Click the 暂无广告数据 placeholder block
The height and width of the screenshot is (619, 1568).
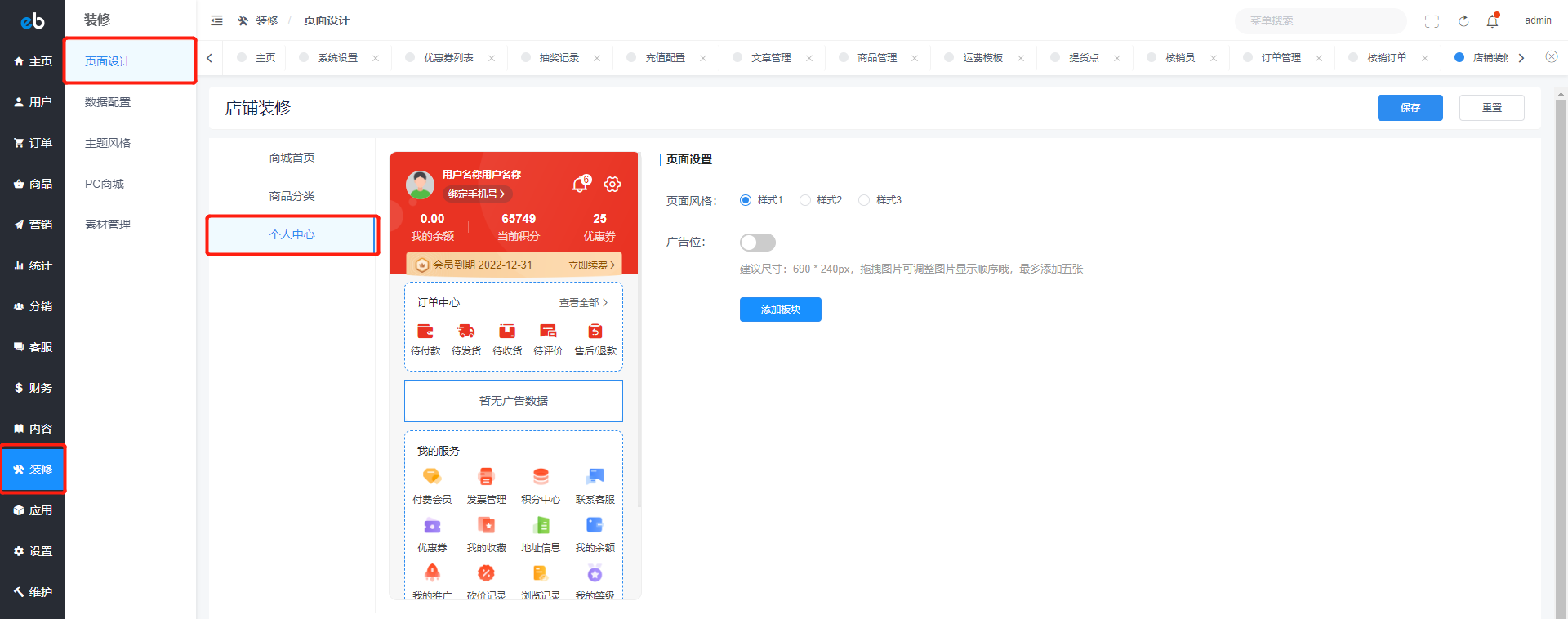514,401
